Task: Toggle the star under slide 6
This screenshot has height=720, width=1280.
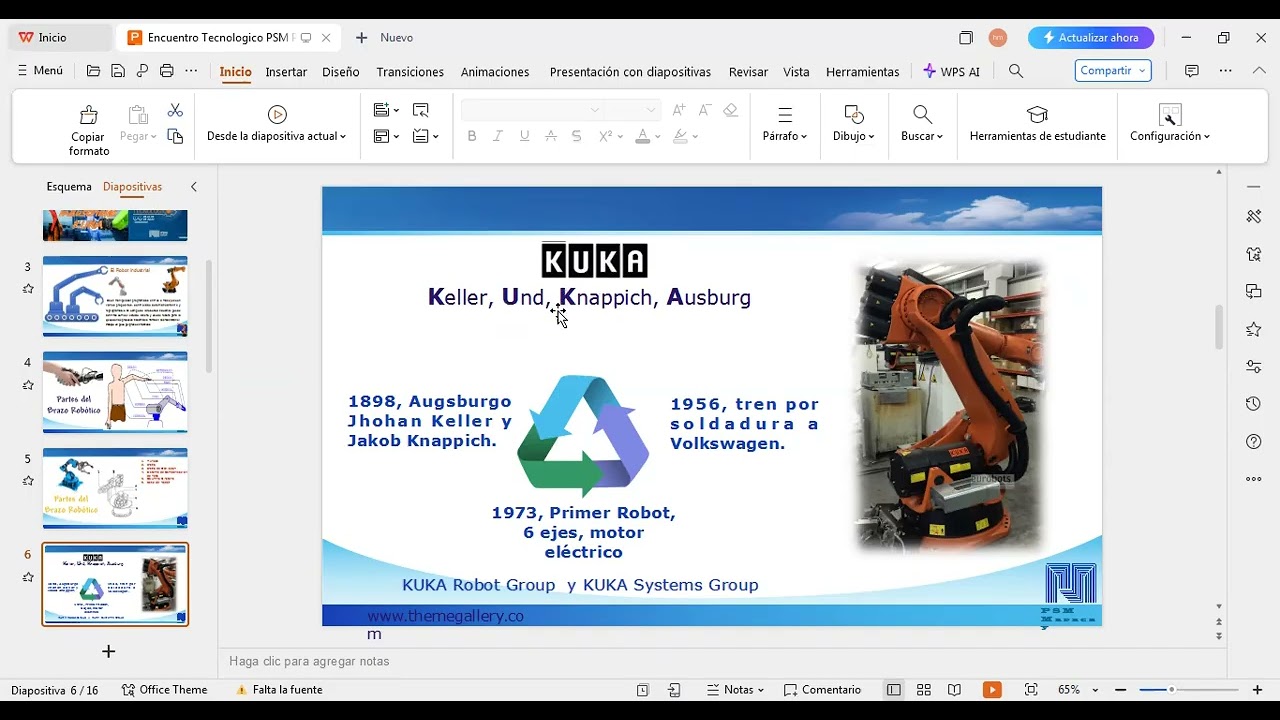Action: point(28,577)
